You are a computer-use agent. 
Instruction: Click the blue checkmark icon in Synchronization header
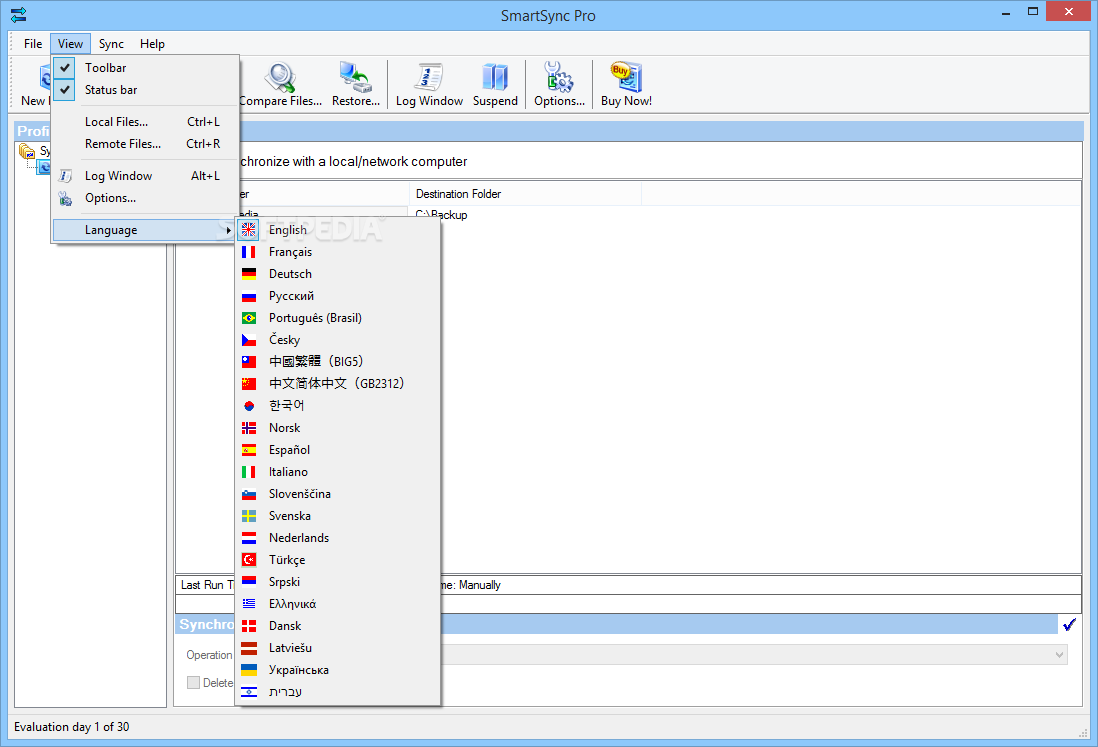point(1069,624)
